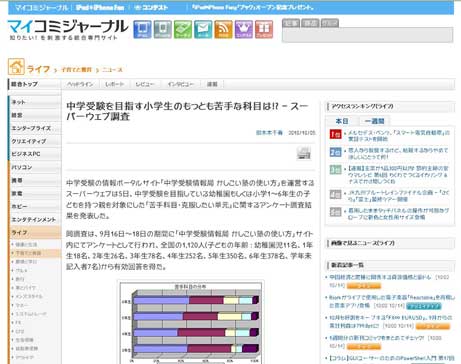Click the ライフ breadcrumb link
Image resolution: width=461 pixels, height=364 pixels.
(38, 69)
